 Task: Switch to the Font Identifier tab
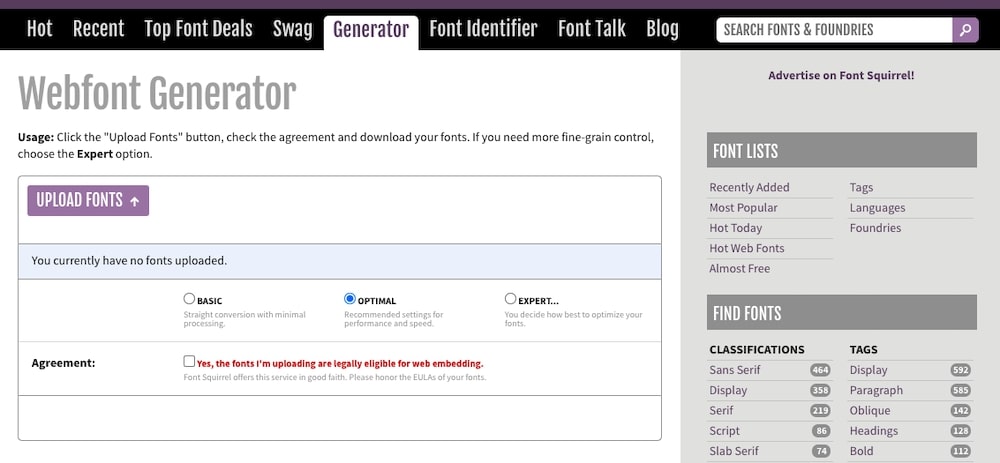click(483, 29)
